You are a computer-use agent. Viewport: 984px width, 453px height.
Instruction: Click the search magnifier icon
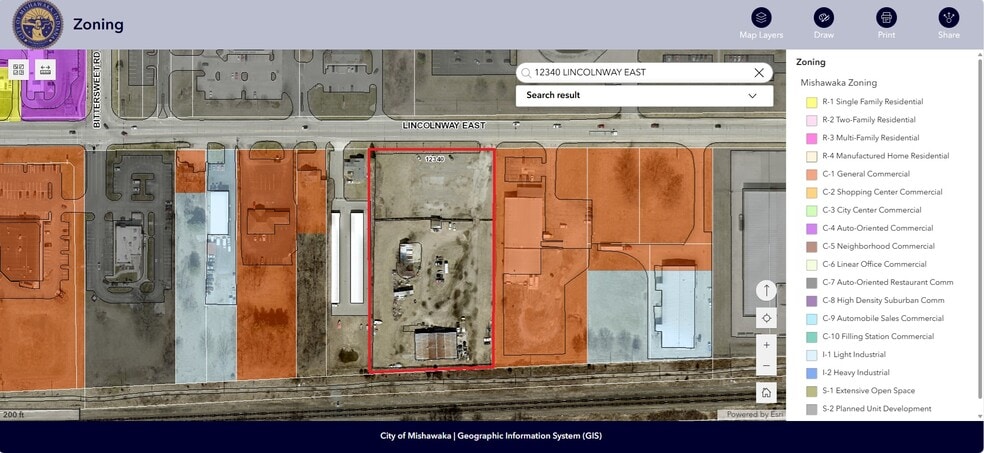point(526,73)
